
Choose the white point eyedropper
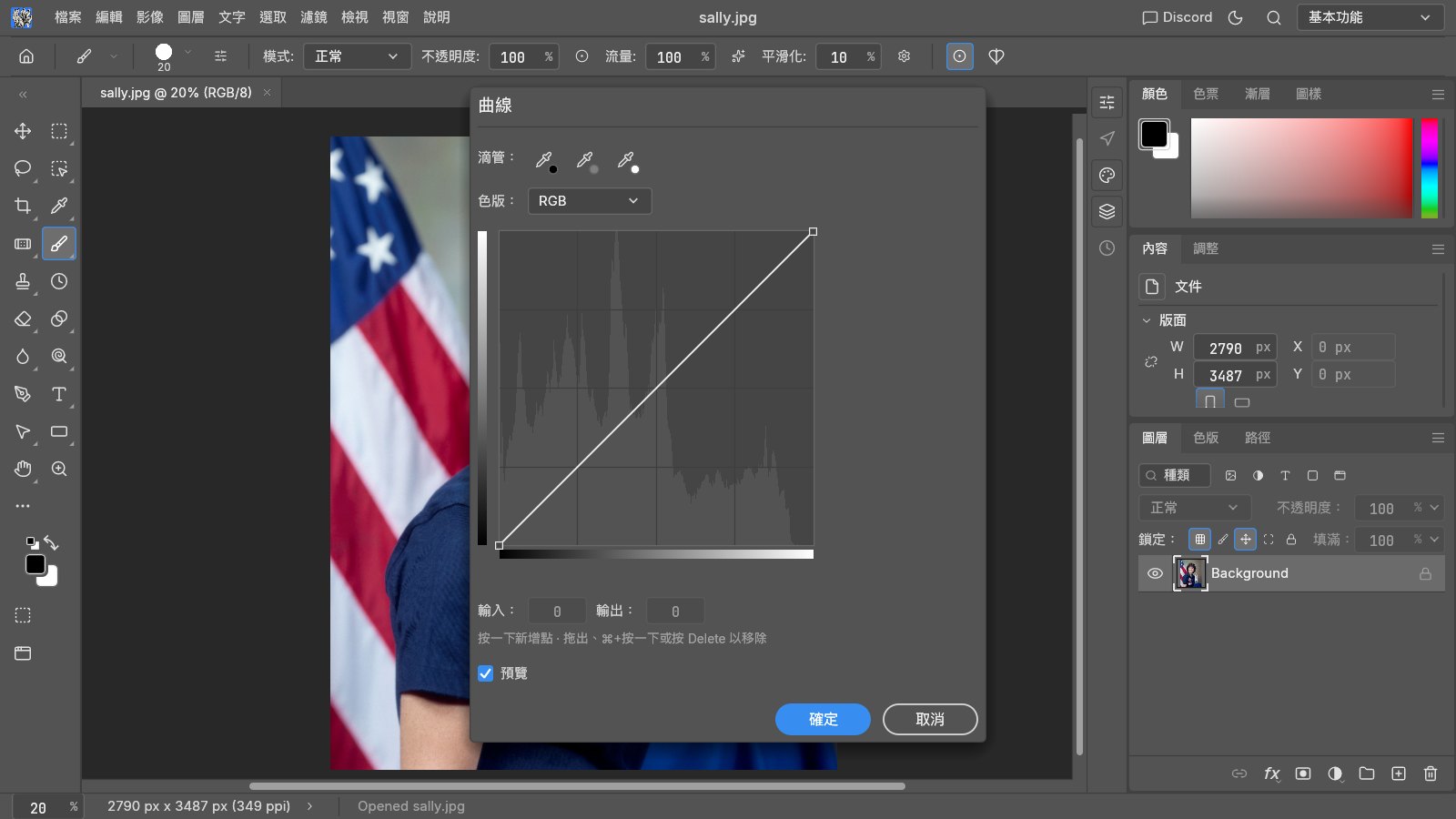click(x=627, y=160)
